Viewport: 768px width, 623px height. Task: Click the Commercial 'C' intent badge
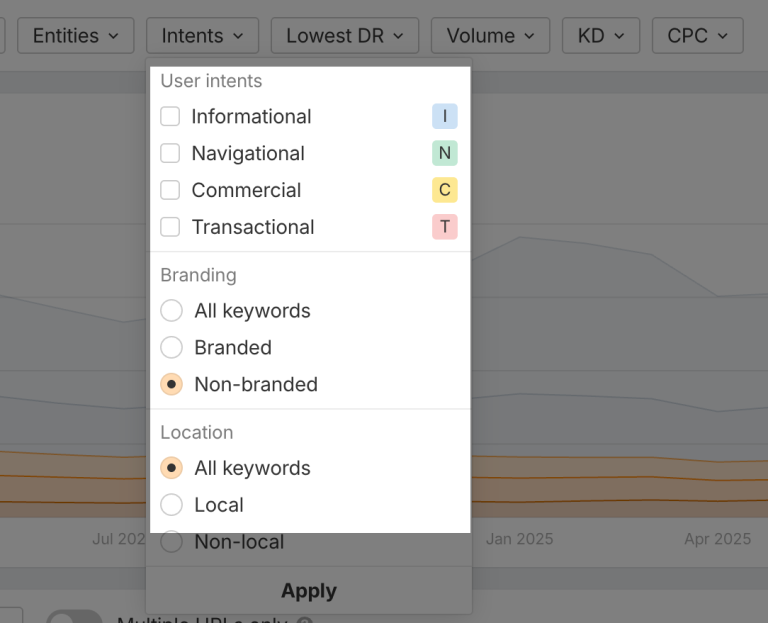[x=445, y=190]
